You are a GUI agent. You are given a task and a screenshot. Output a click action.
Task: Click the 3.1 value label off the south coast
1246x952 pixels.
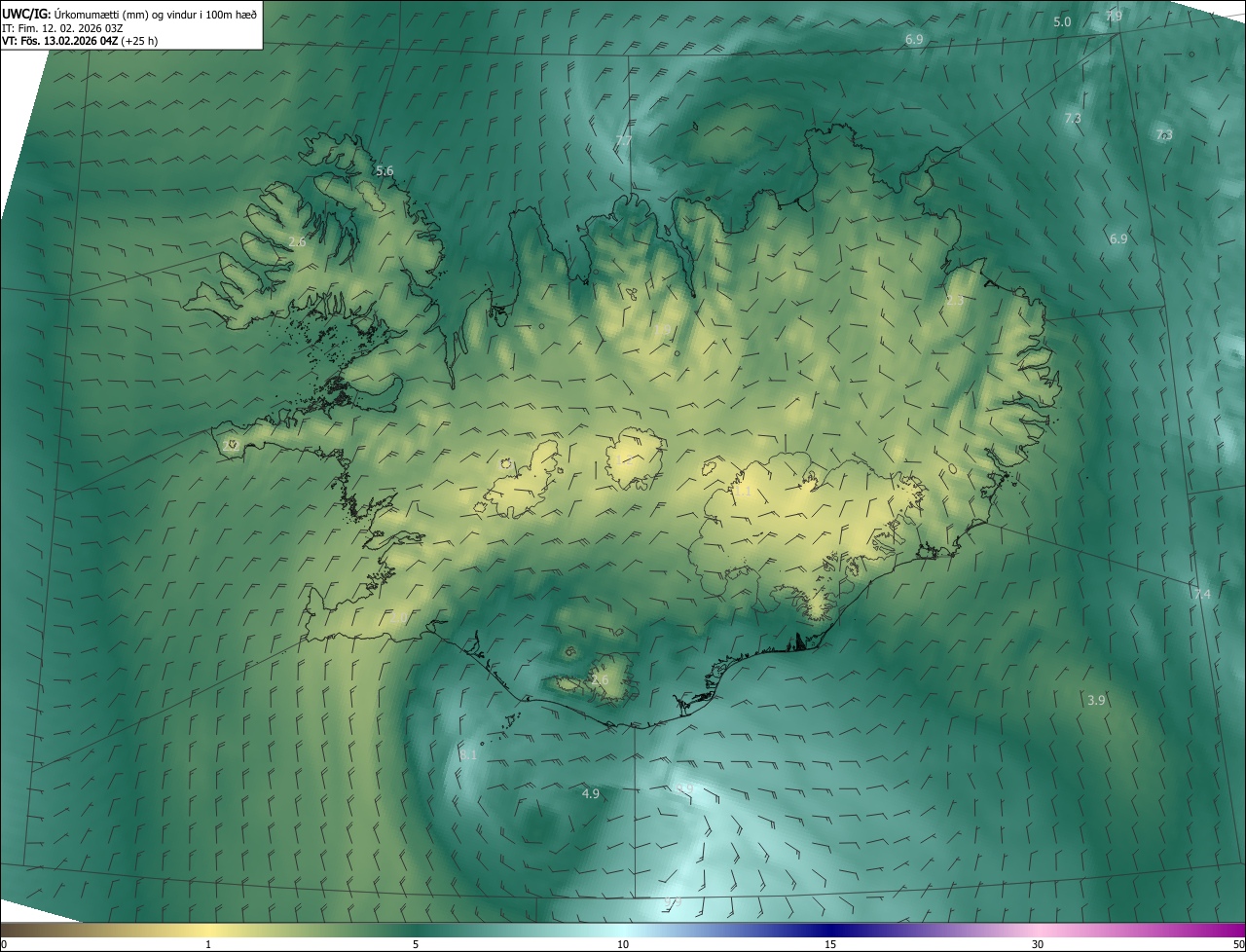tap(468, 754)
